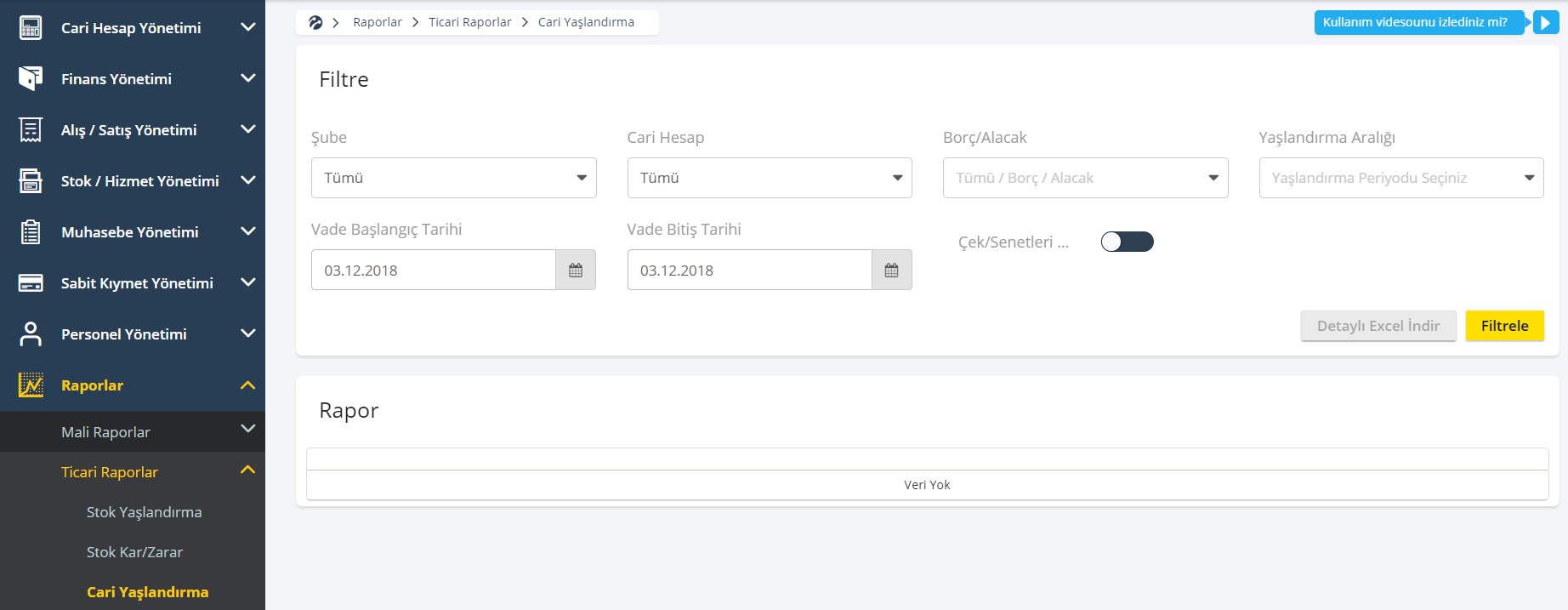The width and height of the screenshot is (1568, 610).
Task: Click the Stok / Hizmet Yönetimi icon
Action: point(31,180)
